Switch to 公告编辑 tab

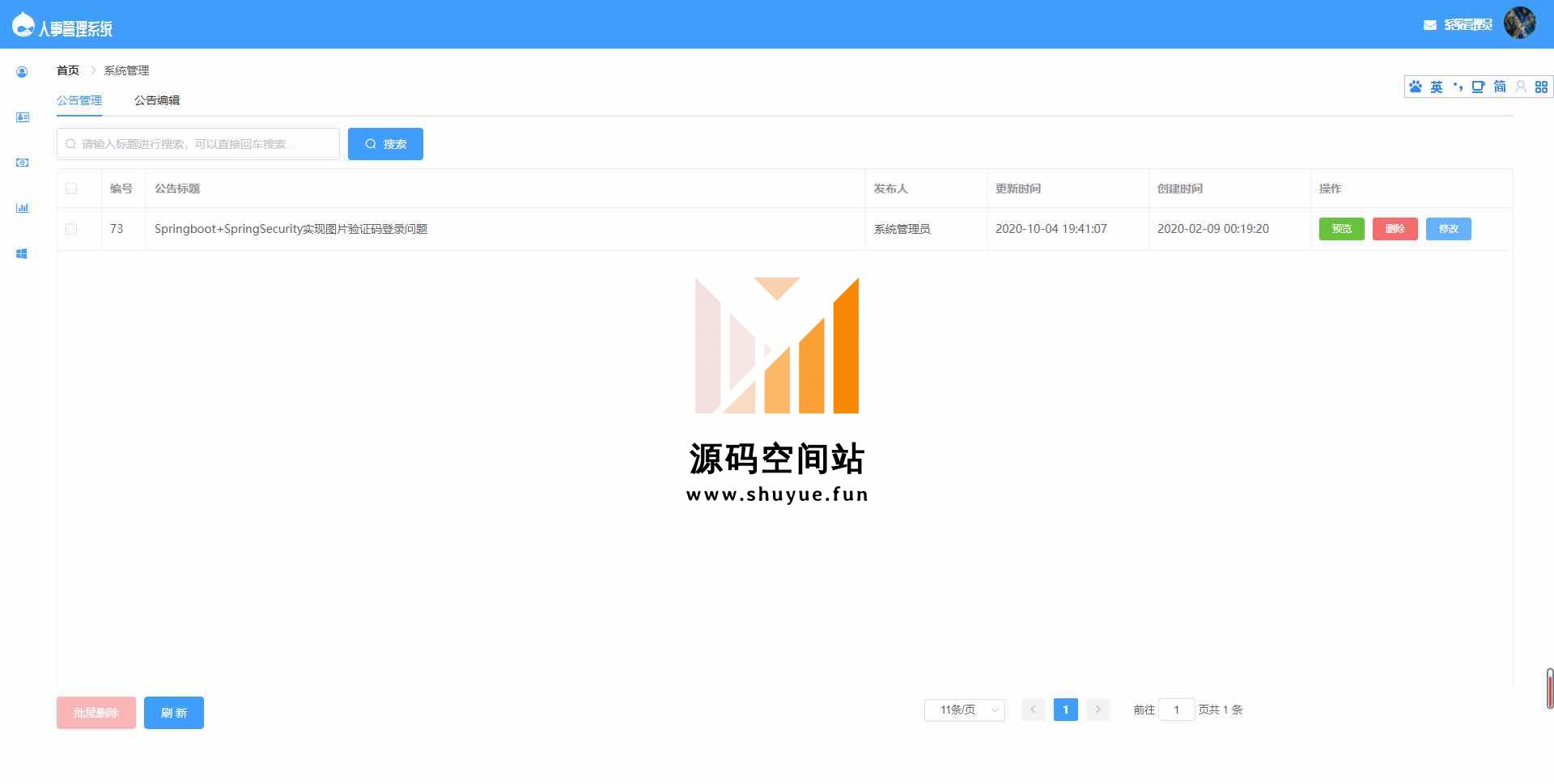pos(157,100)
